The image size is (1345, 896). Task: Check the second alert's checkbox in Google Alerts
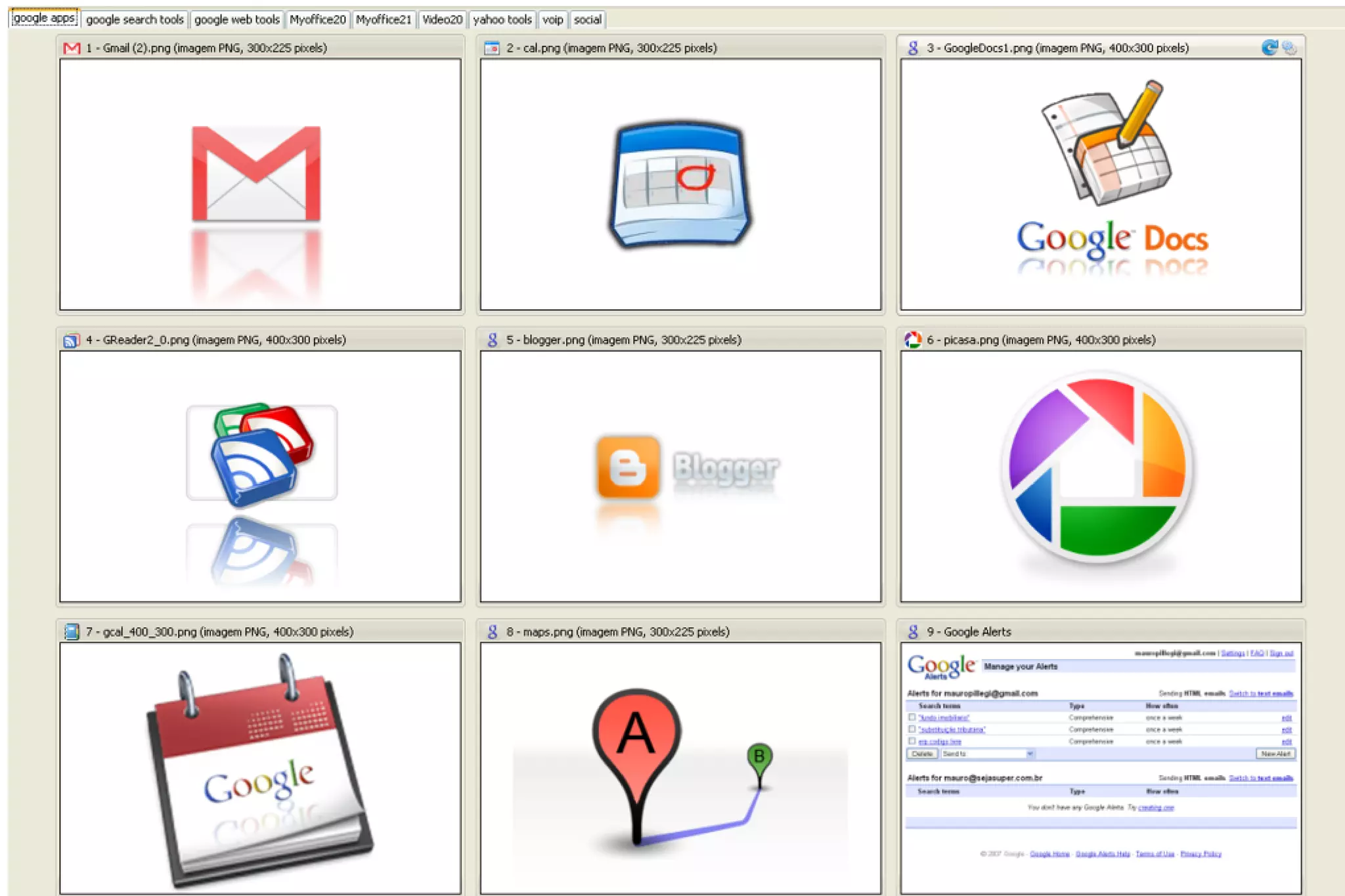point(912,729)
